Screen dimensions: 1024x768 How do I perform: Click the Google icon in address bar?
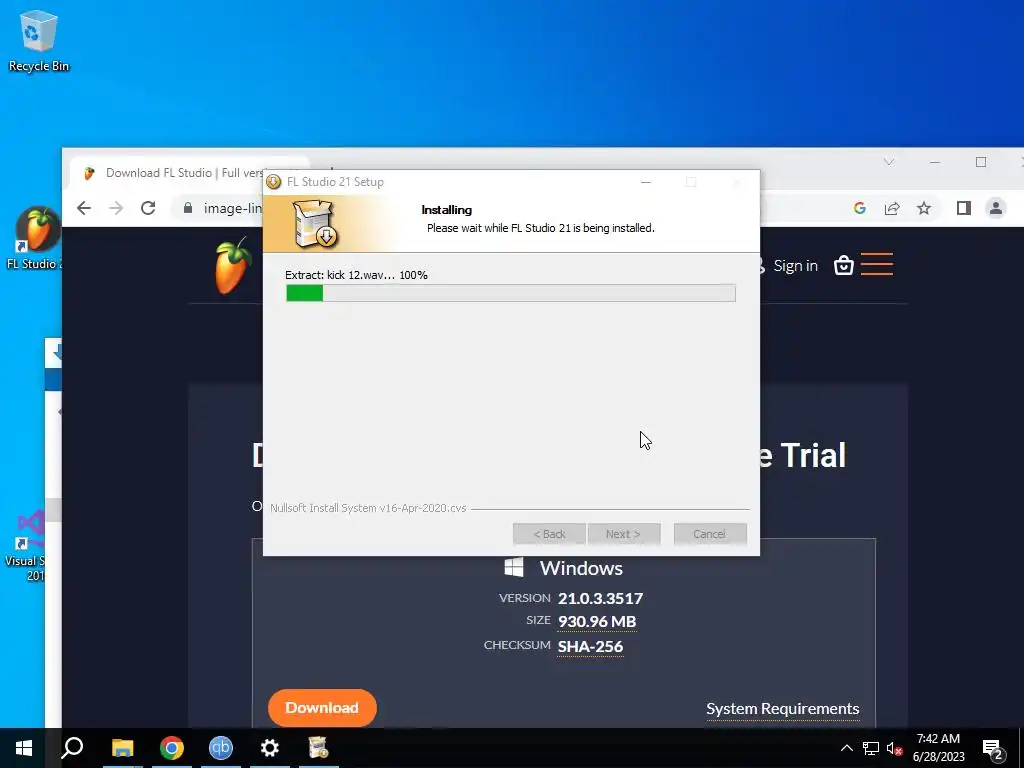coord(859,208)
